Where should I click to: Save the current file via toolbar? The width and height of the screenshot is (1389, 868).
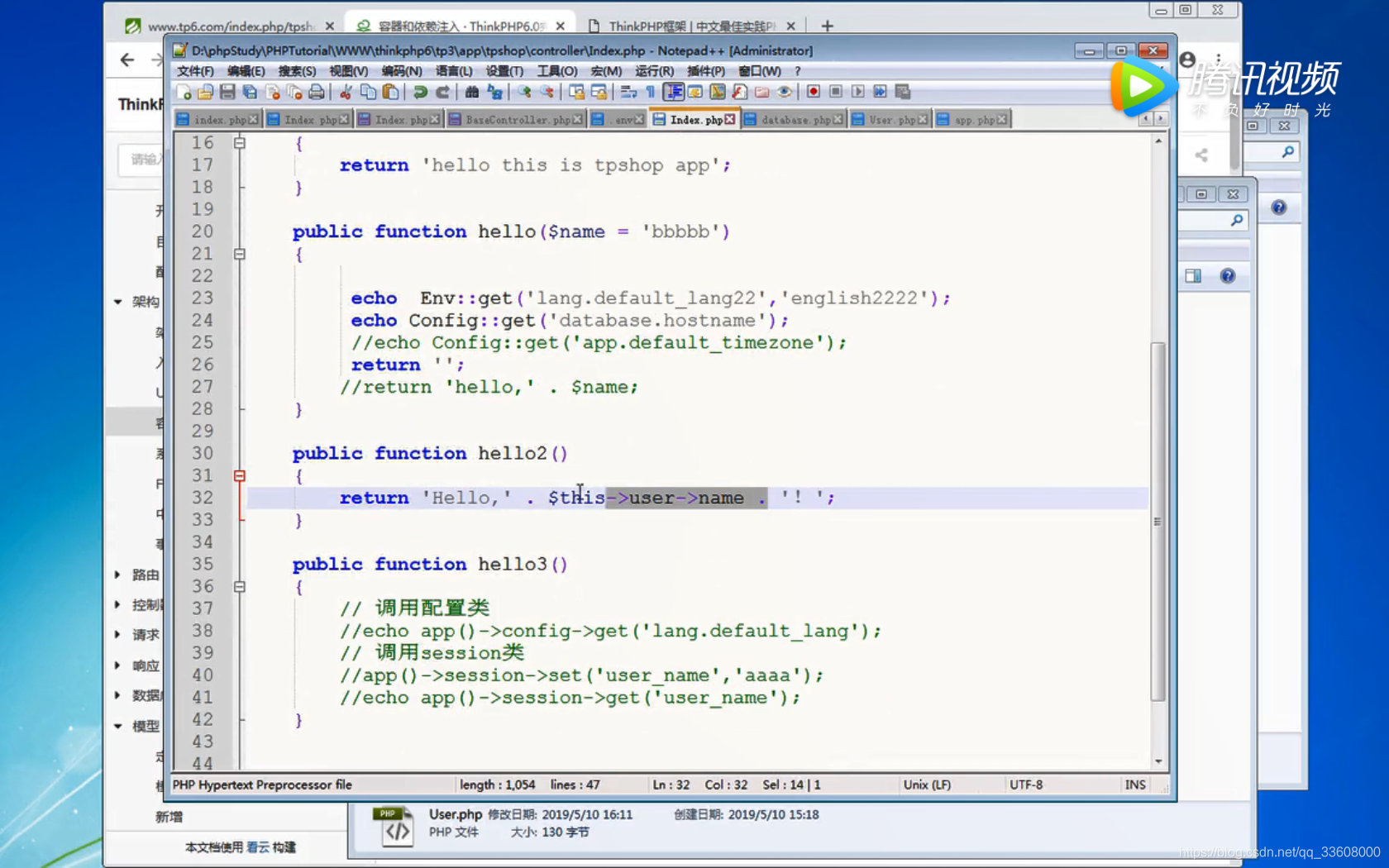point(227,92)
